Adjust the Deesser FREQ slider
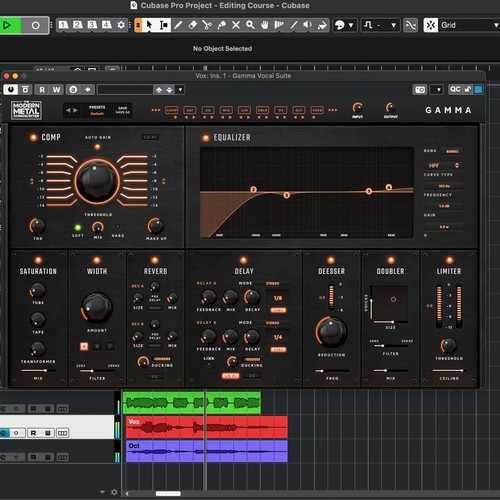The image size is (500, 500). (x=332, y=370)
